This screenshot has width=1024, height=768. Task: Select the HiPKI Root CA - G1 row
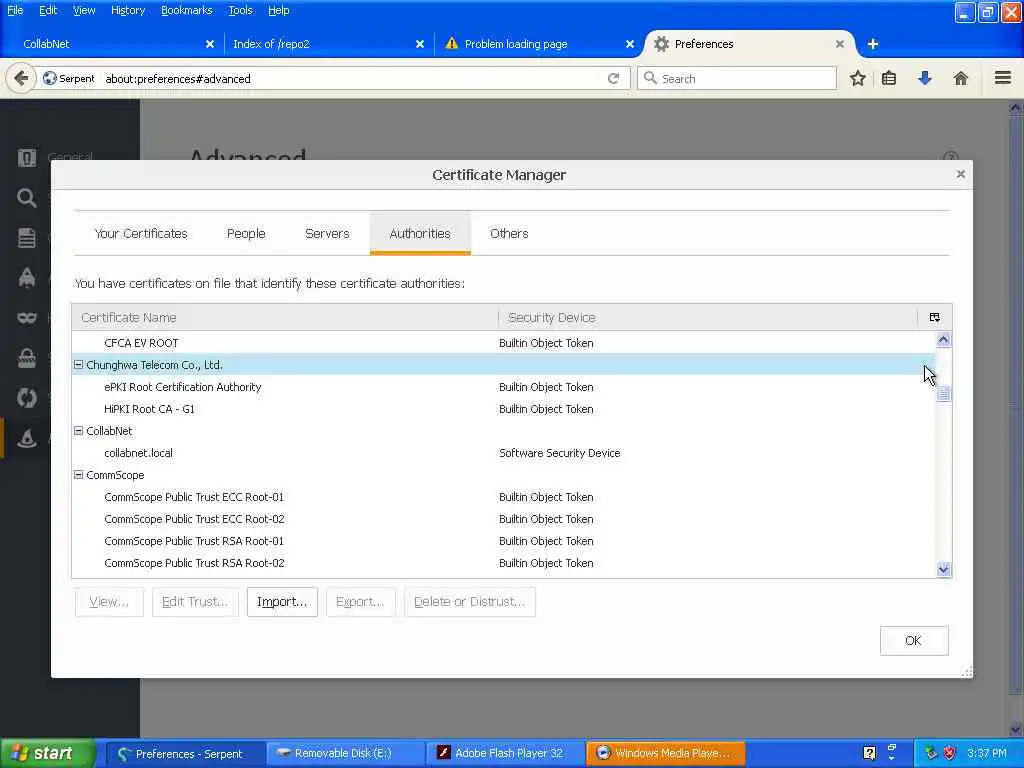point(504,409)
